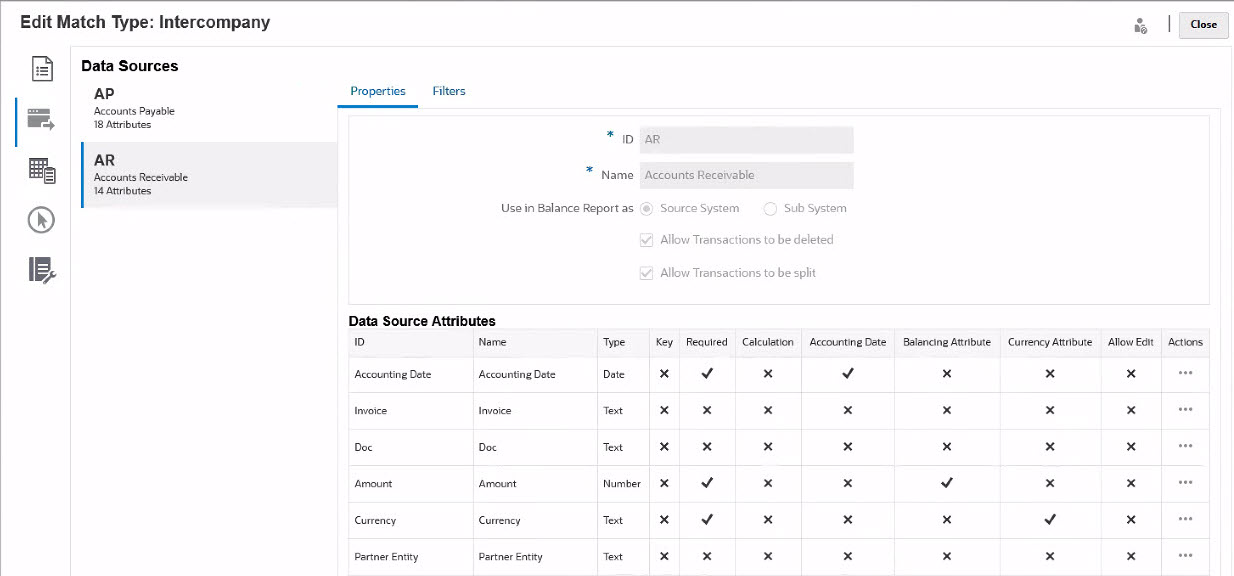Select the Source System radio button
The width and height of the screenshot is (1234, 576).
pos(646,209)
